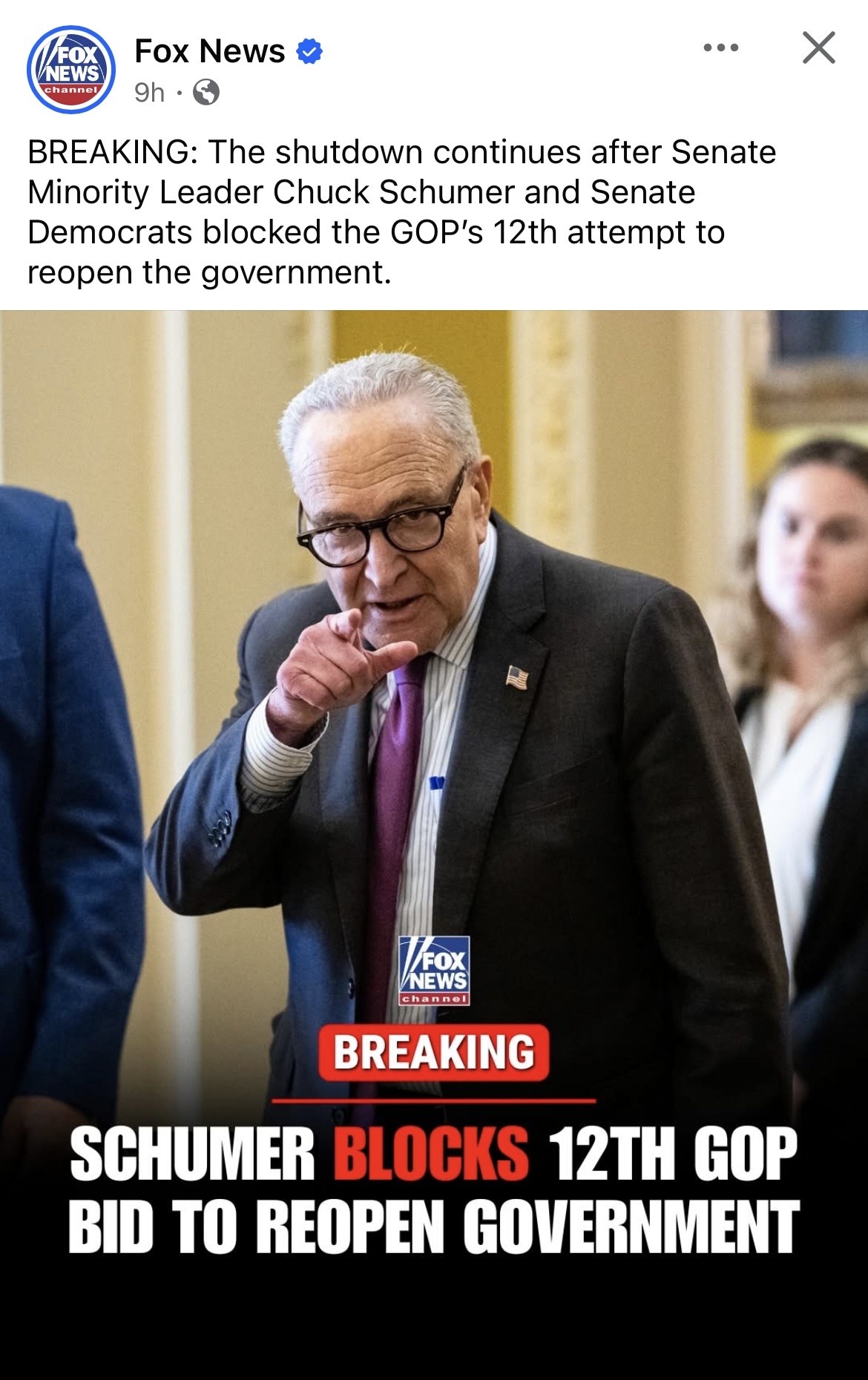Tap the red divider line under the BREAKING badge

[x=434, y=1101]
